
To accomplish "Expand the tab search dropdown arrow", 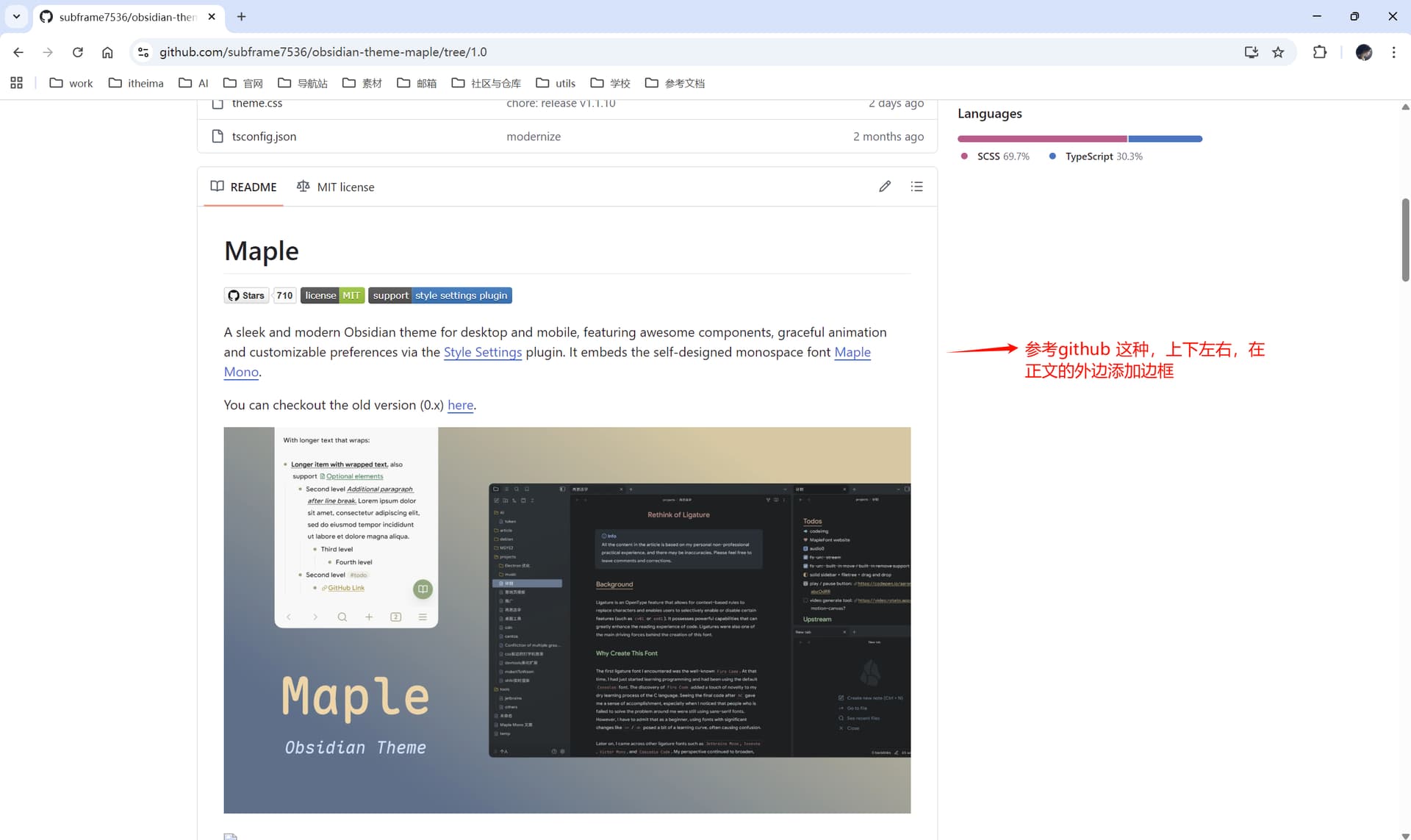I will [x=16, y=16].
